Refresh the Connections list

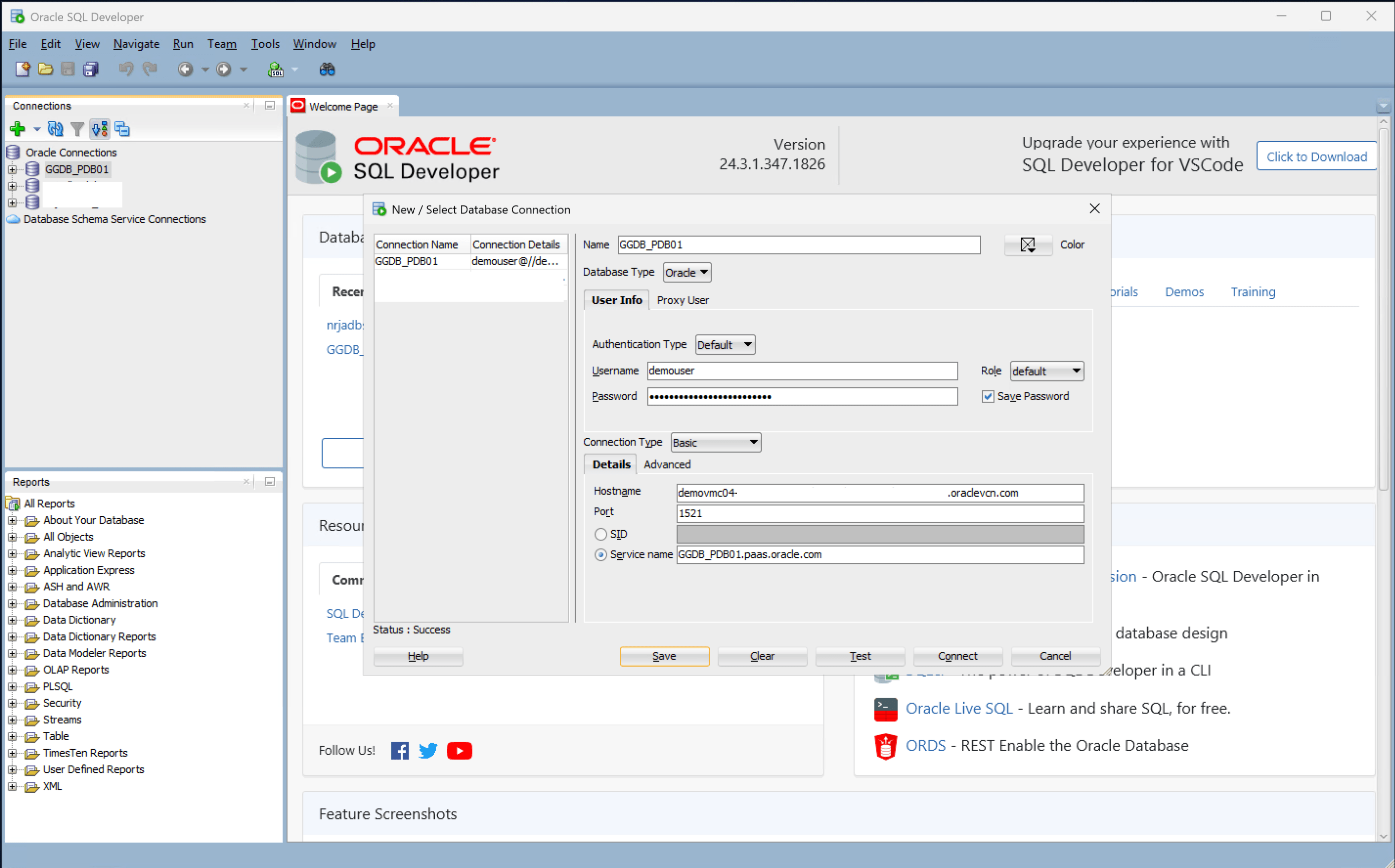(x=56, y=129)
